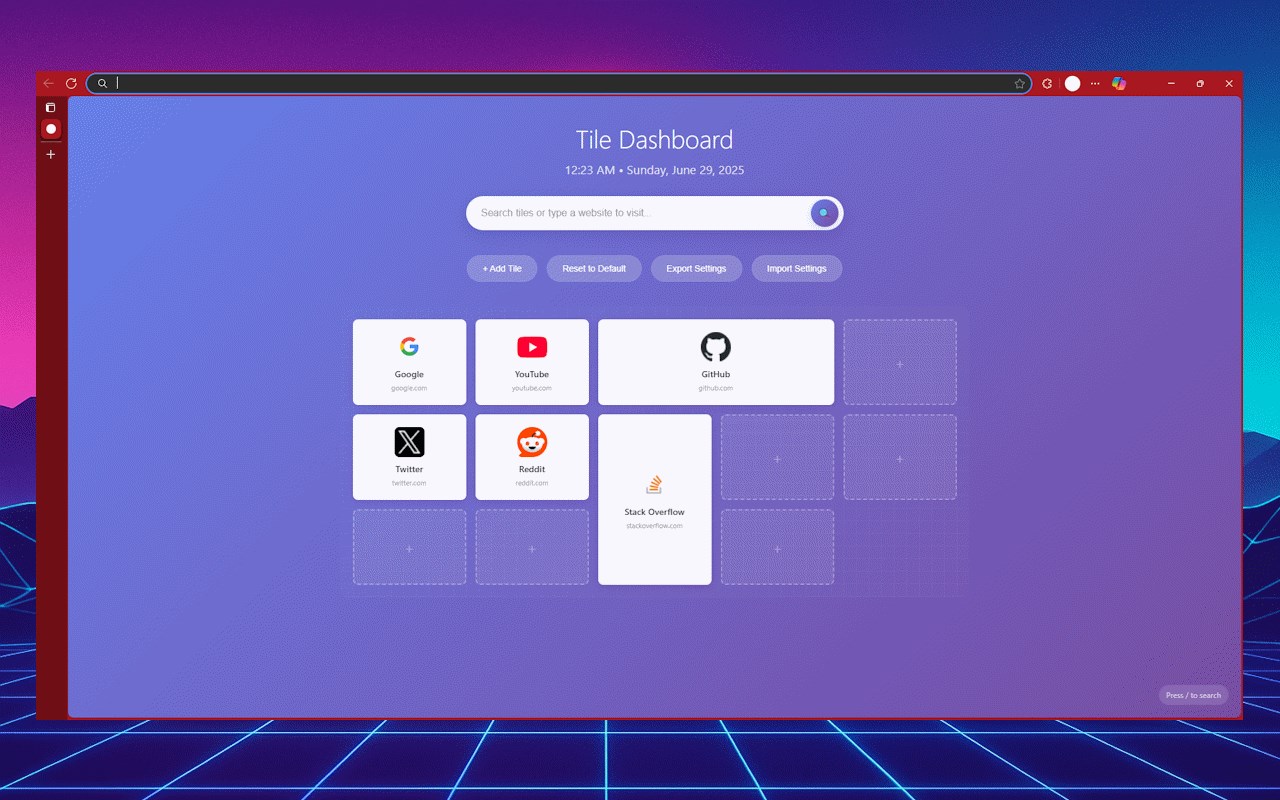Click the + Add Tile button
Viewport: 1280px width, 800px height.
pos(502,268)
